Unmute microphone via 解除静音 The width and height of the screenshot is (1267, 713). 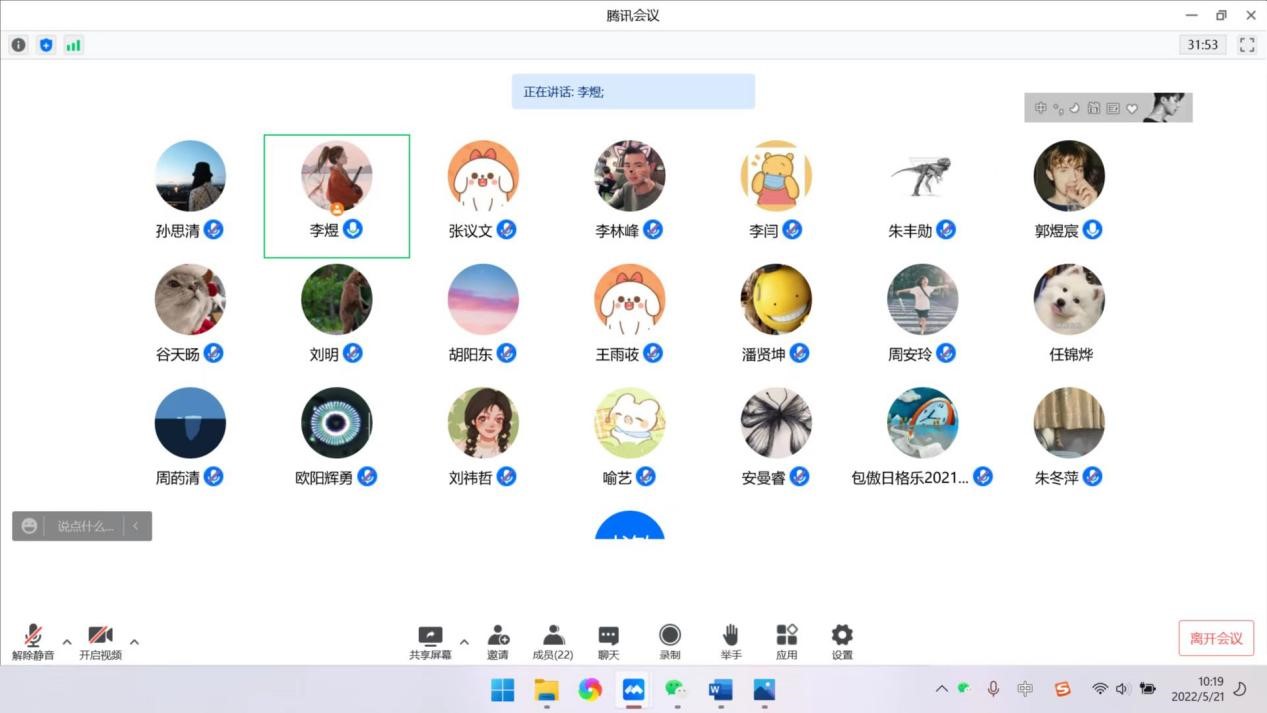[x=33, y=641]
